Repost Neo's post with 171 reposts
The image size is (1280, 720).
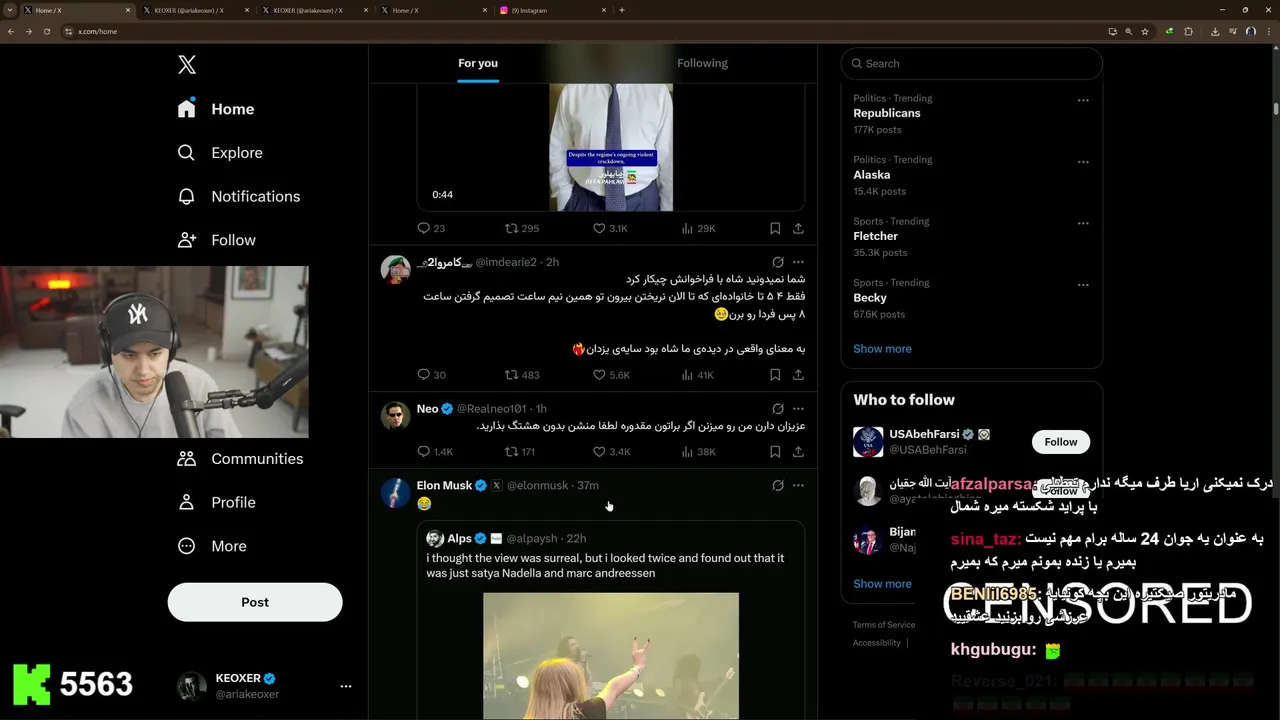(521, 452)
